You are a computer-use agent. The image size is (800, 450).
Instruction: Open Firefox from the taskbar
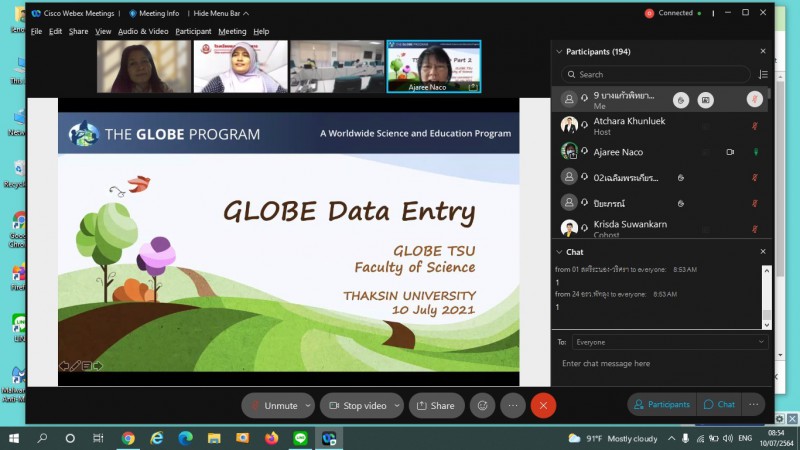click(x=271, y=438)
